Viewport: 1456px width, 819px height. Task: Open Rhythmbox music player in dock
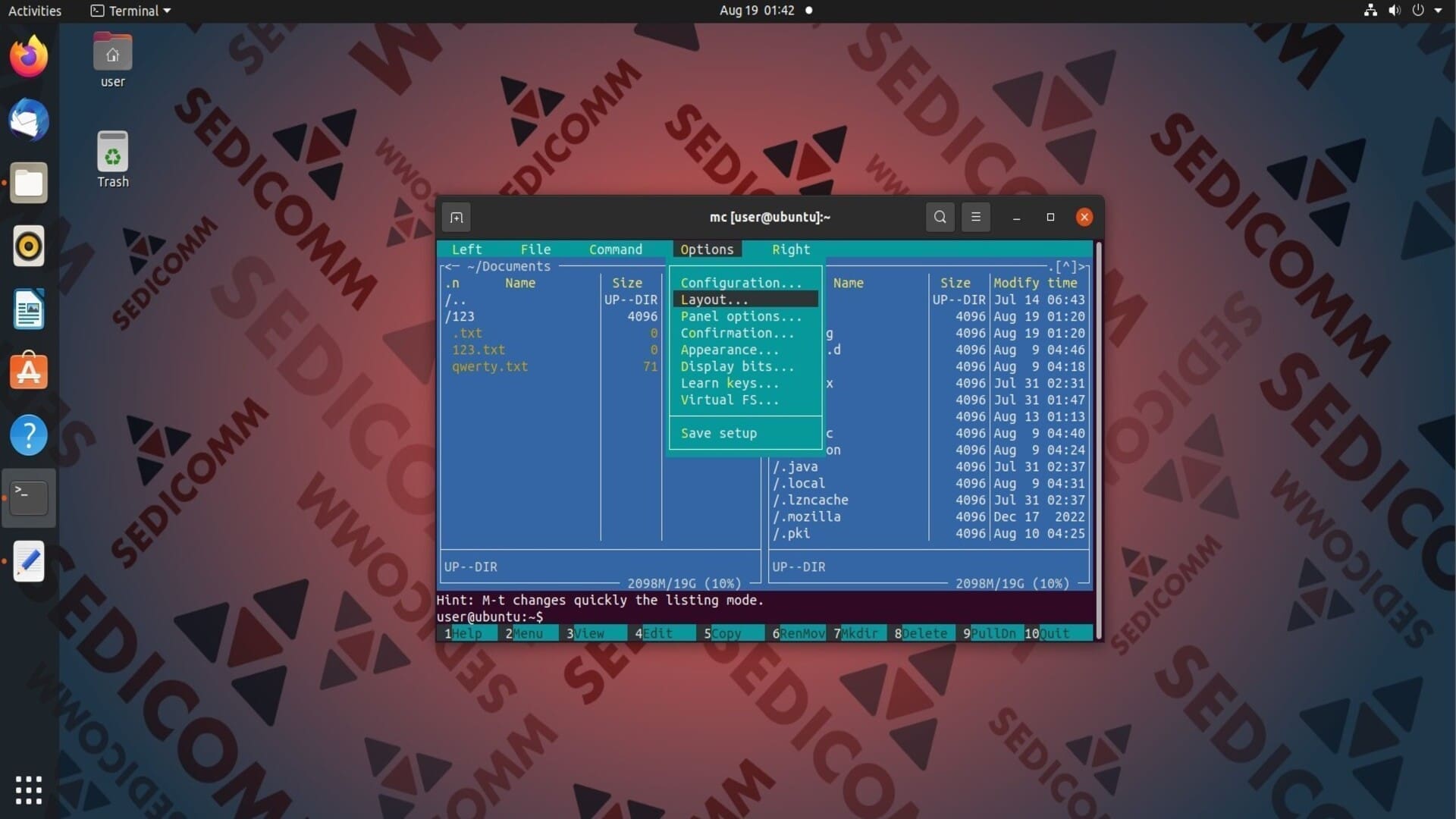(x=29, y=246)
